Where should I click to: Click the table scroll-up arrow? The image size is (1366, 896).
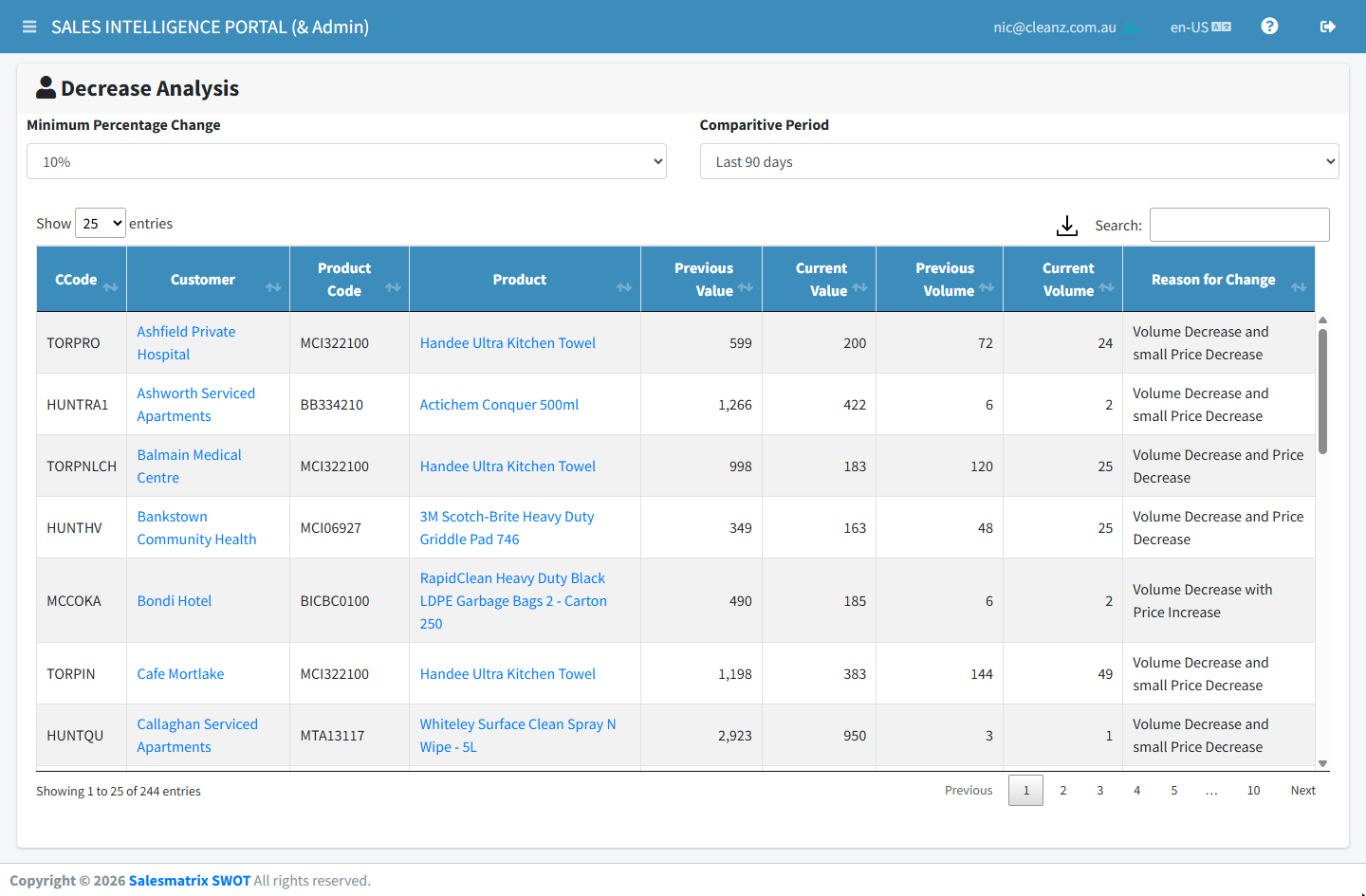click(x=1322, y=320)
